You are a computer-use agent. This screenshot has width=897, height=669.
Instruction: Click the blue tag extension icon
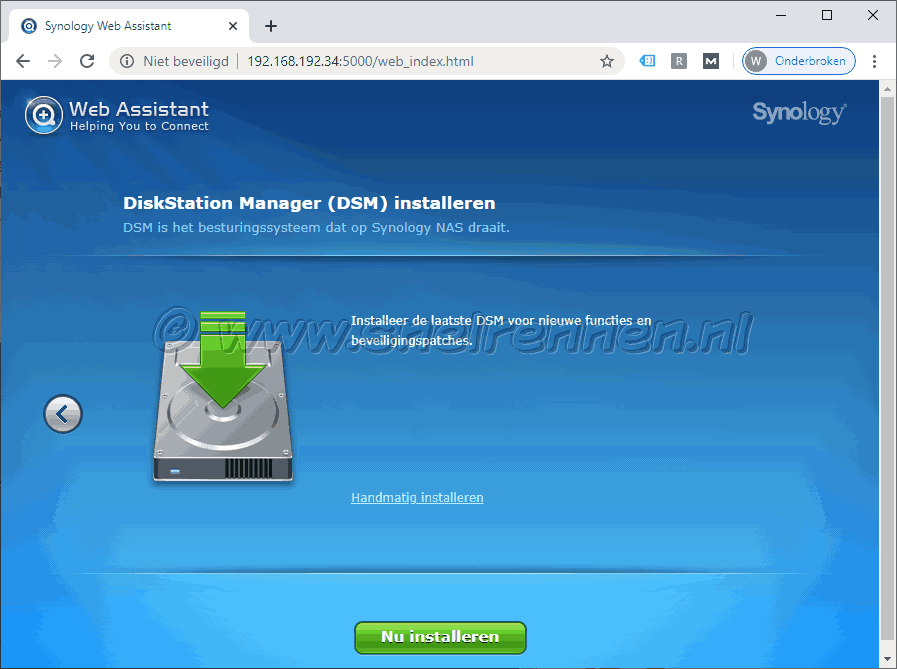tap(647, 61)
